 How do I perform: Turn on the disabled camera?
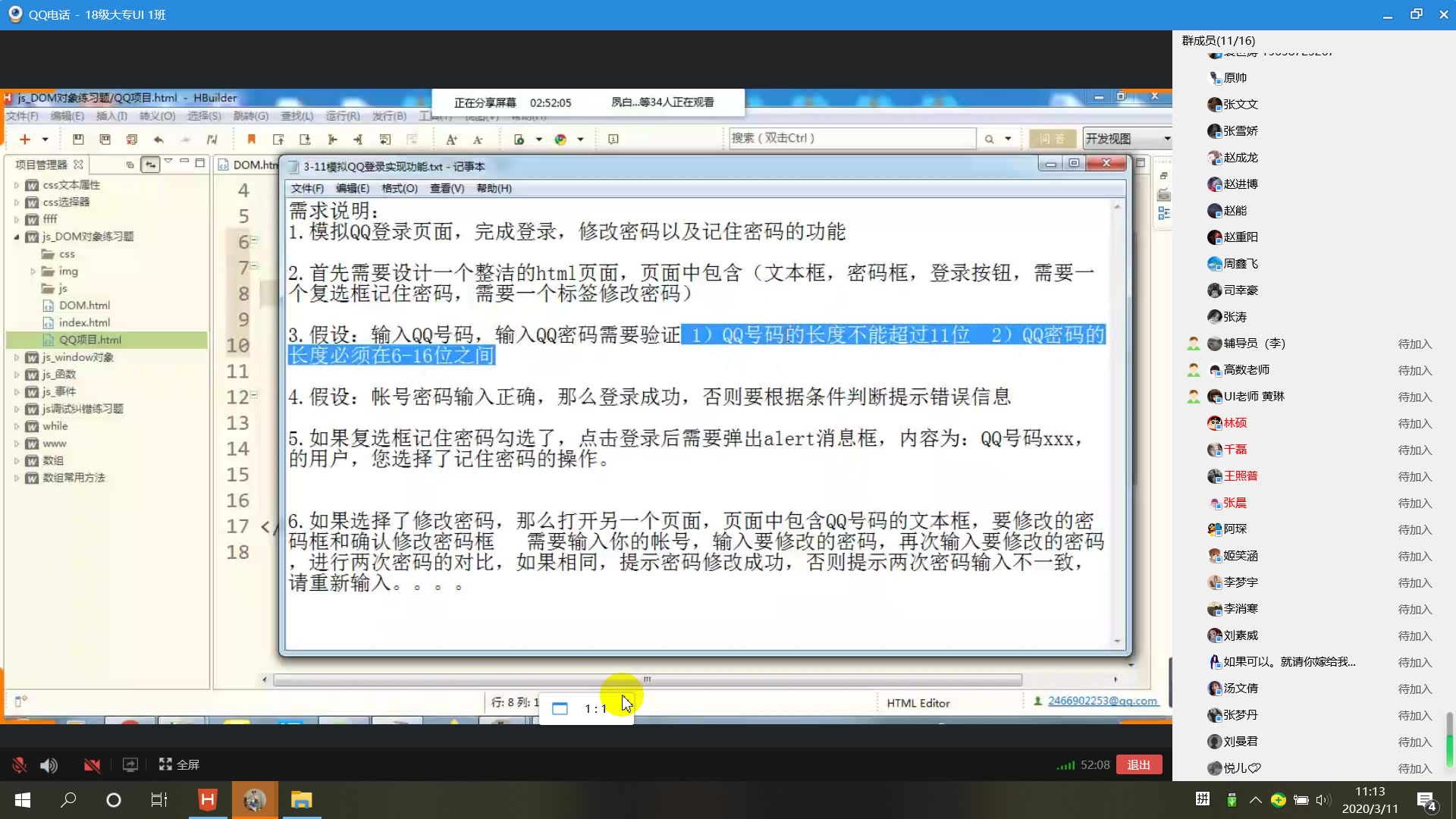[x=92, y=765]
